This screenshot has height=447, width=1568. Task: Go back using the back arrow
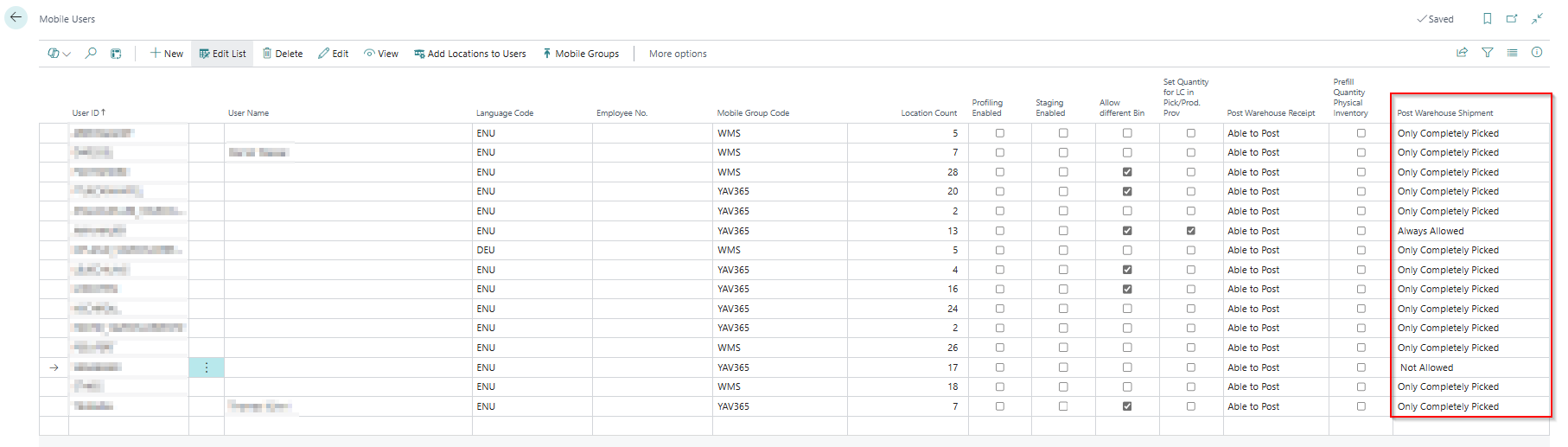pos(16,17)
